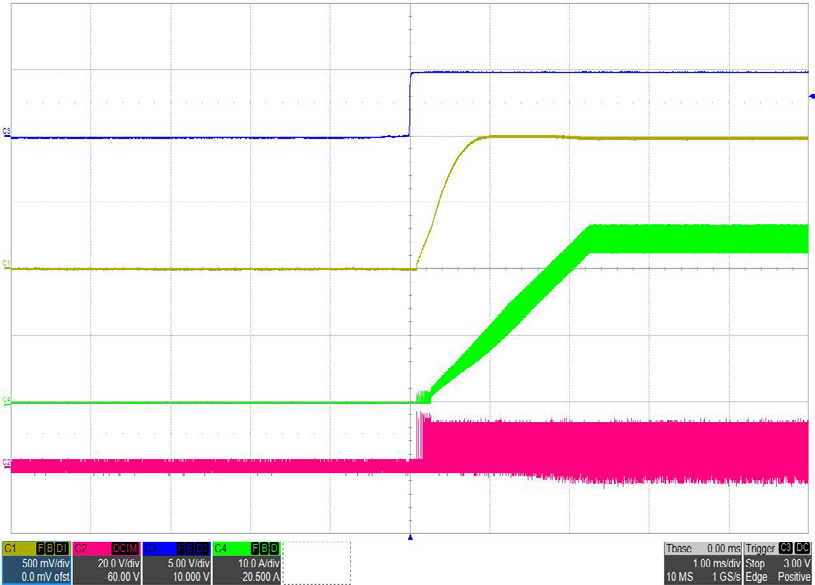Click the 3.00 V trigger level value
Viewport: 815px width, 585px height.
[x=792, y=563]
